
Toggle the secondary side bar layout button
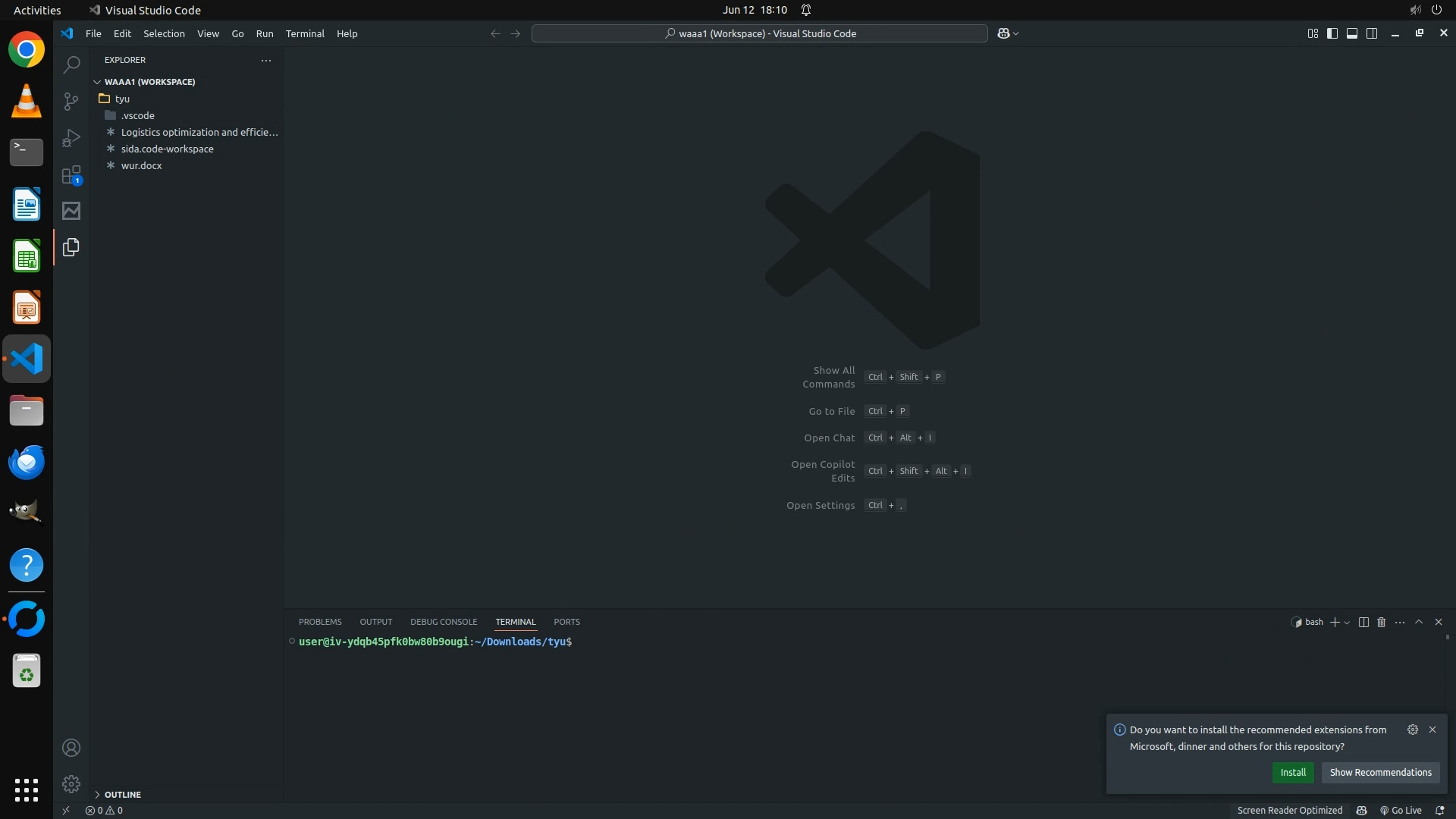click(x=1372, y=33)
